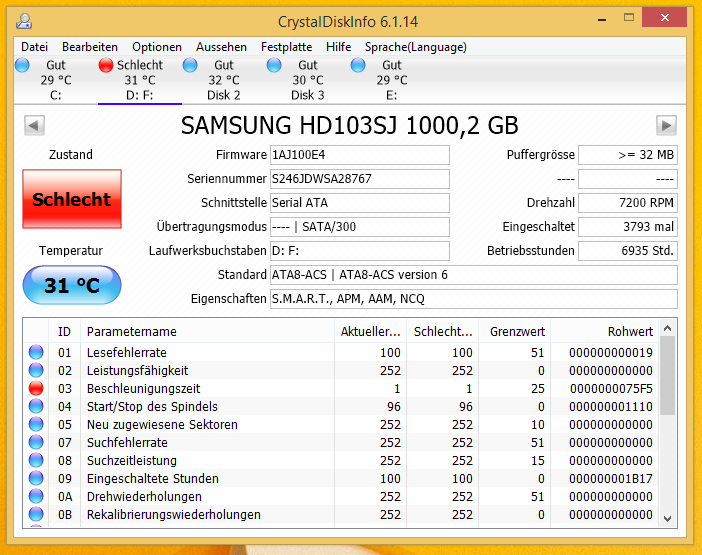
Task: Click the Firmware field 1AJ100E4
Action: point(360,155)
